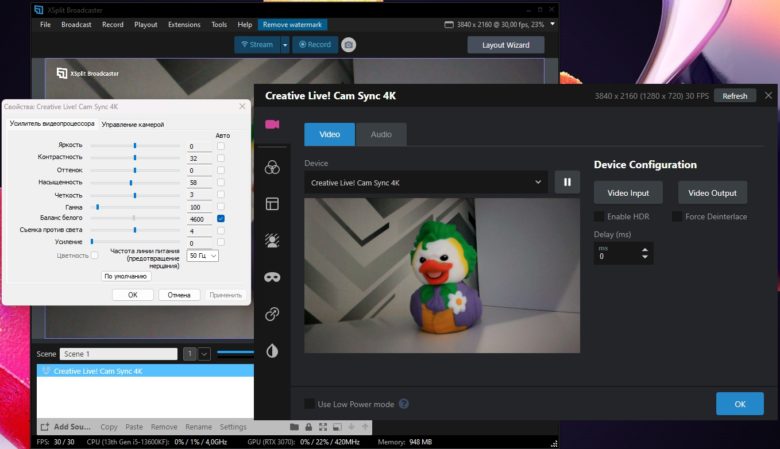This screenshot has width=780, height=449.
Task: Open the half-filled droplet icon in sidebar
Action: (x=272, y=351)
